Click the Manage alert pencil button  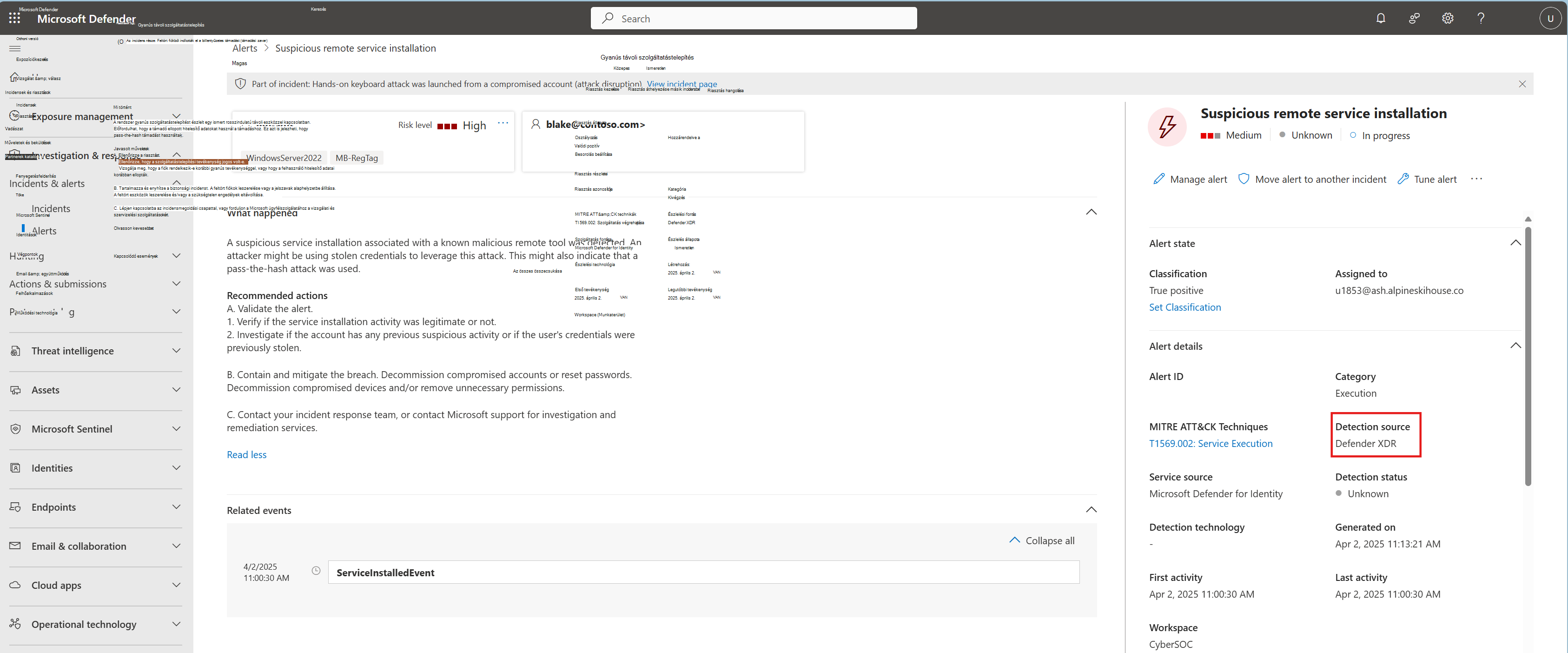point(1190,179)
